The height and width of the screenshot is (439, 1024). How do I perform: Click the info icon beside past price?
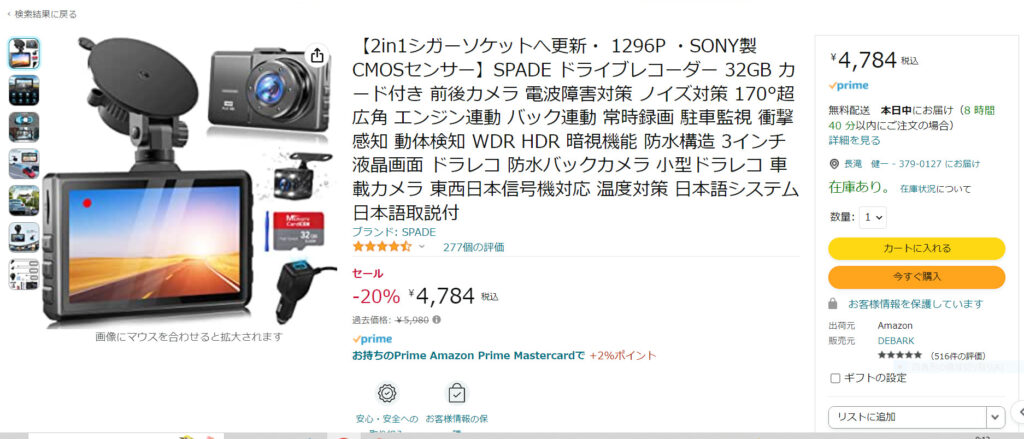pyautogui.click(x=436, y=319)
